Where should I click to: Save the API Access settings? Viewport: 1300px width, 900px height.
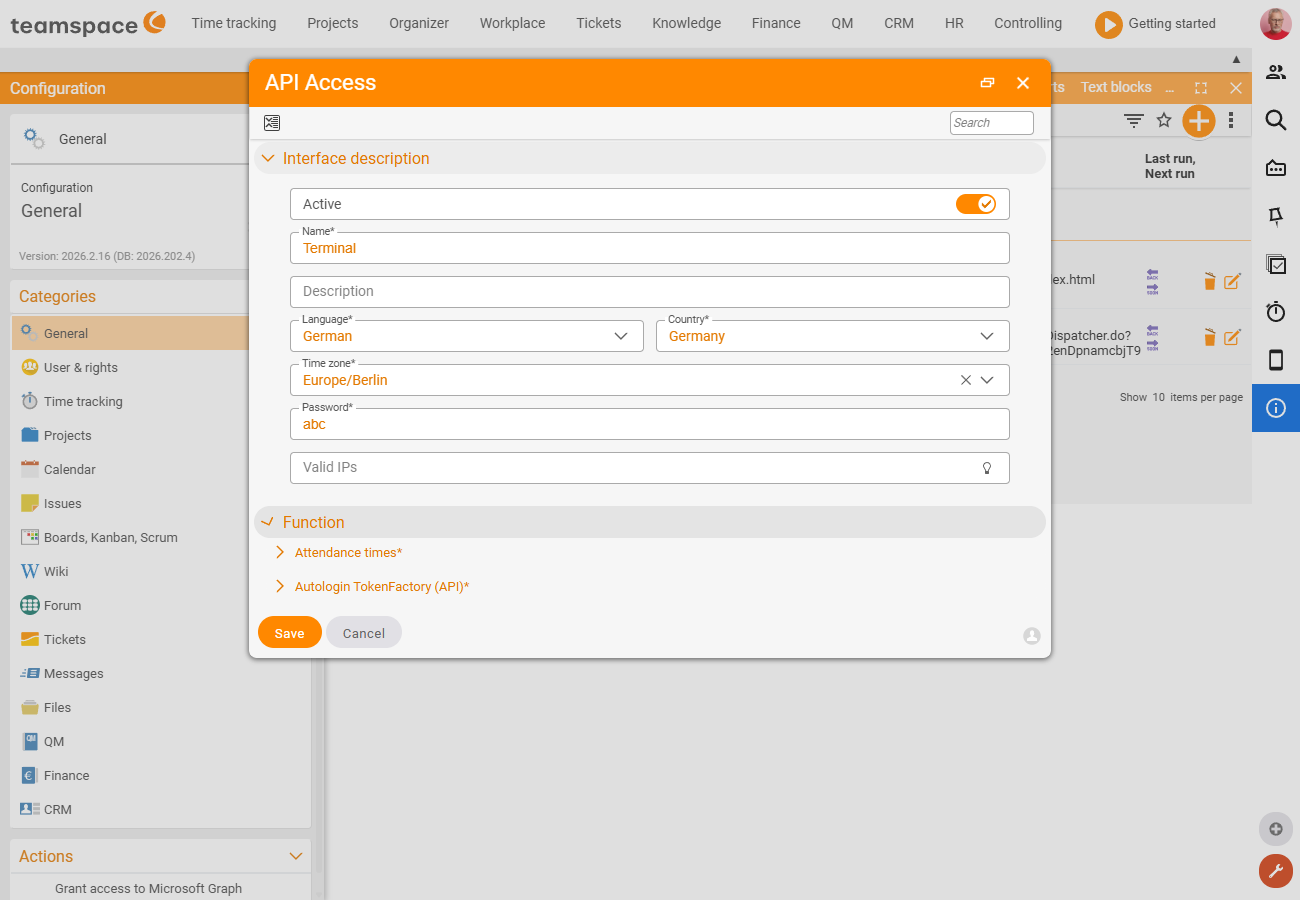tap(290, 633)
